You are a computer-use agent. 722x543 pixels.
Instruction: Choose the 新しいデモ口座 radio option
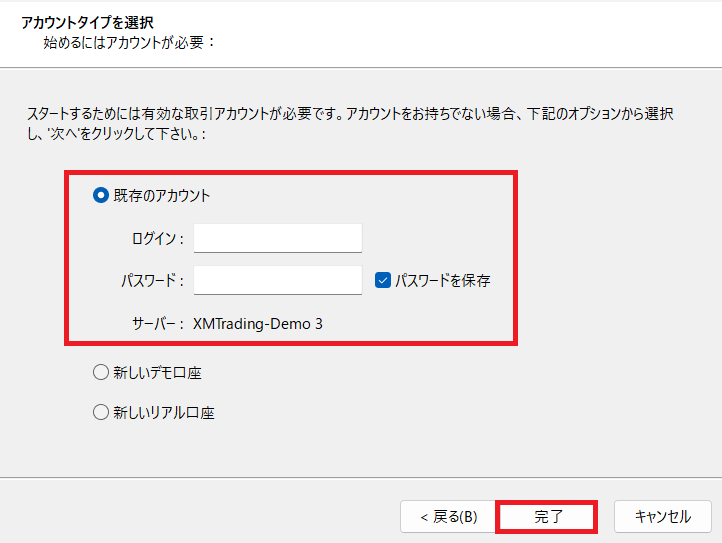pos(100,372)
